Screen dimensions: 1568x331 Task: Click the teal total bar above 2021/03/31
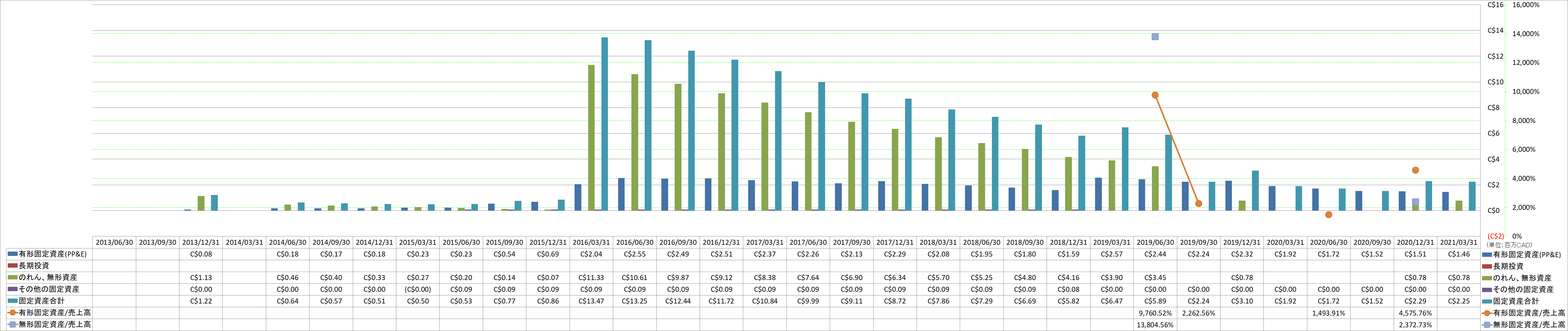click(x=1473, y=196)
